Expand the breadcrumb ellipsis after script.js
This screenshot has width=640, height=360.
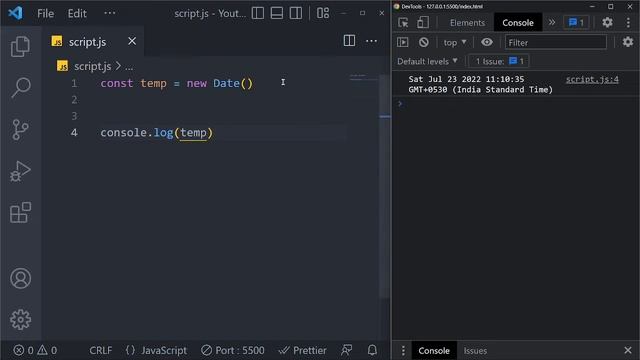pyautogui.click(x=129, y=67)
